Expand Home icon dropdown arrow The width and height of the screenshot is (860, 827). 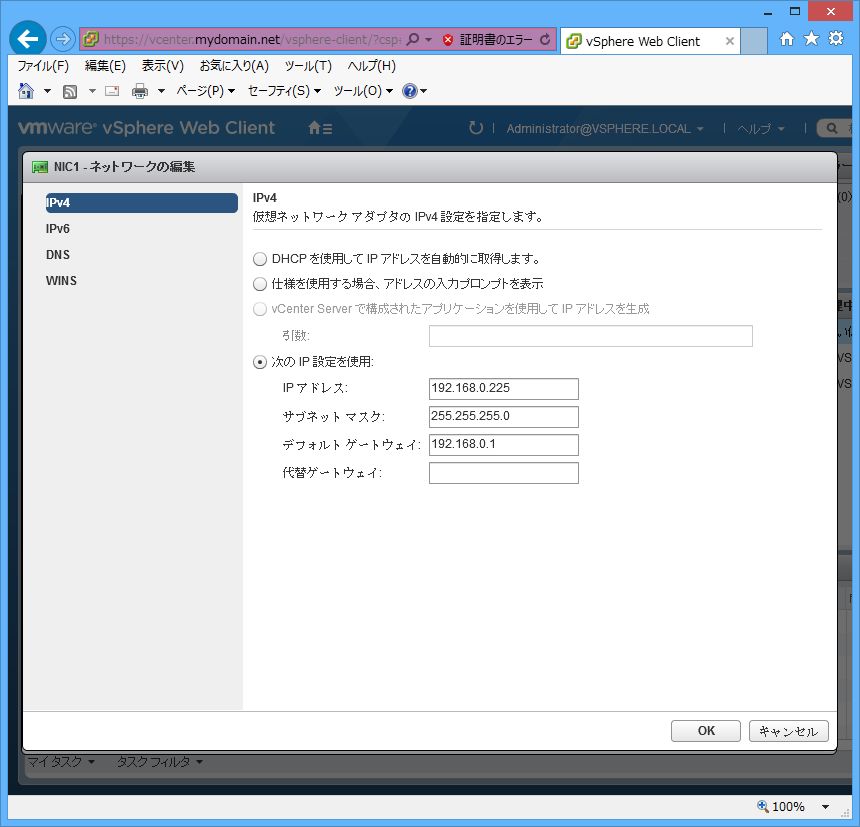(47, 91)
